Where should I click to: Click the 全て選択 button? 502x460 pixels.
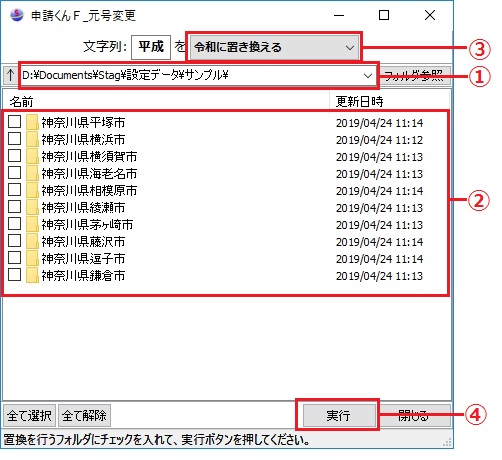(x=29, y=415)
